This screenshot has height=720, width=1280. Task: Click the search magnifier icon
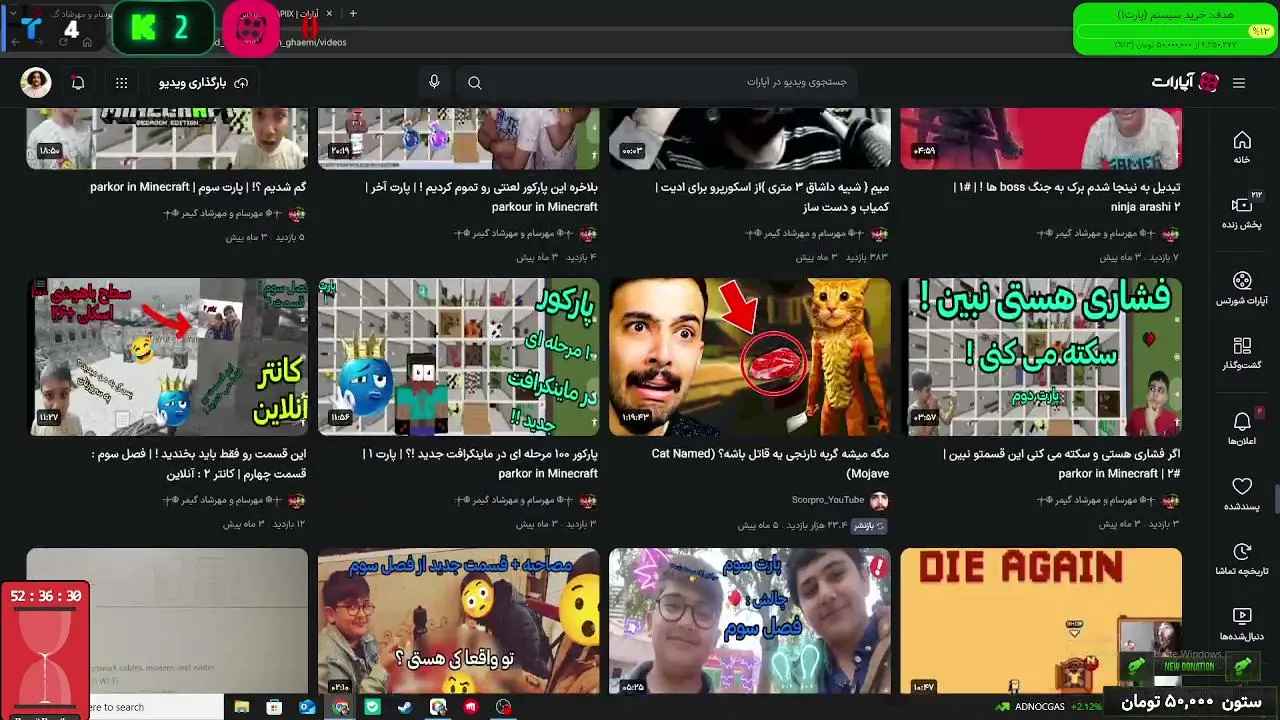tap(475, 83)
